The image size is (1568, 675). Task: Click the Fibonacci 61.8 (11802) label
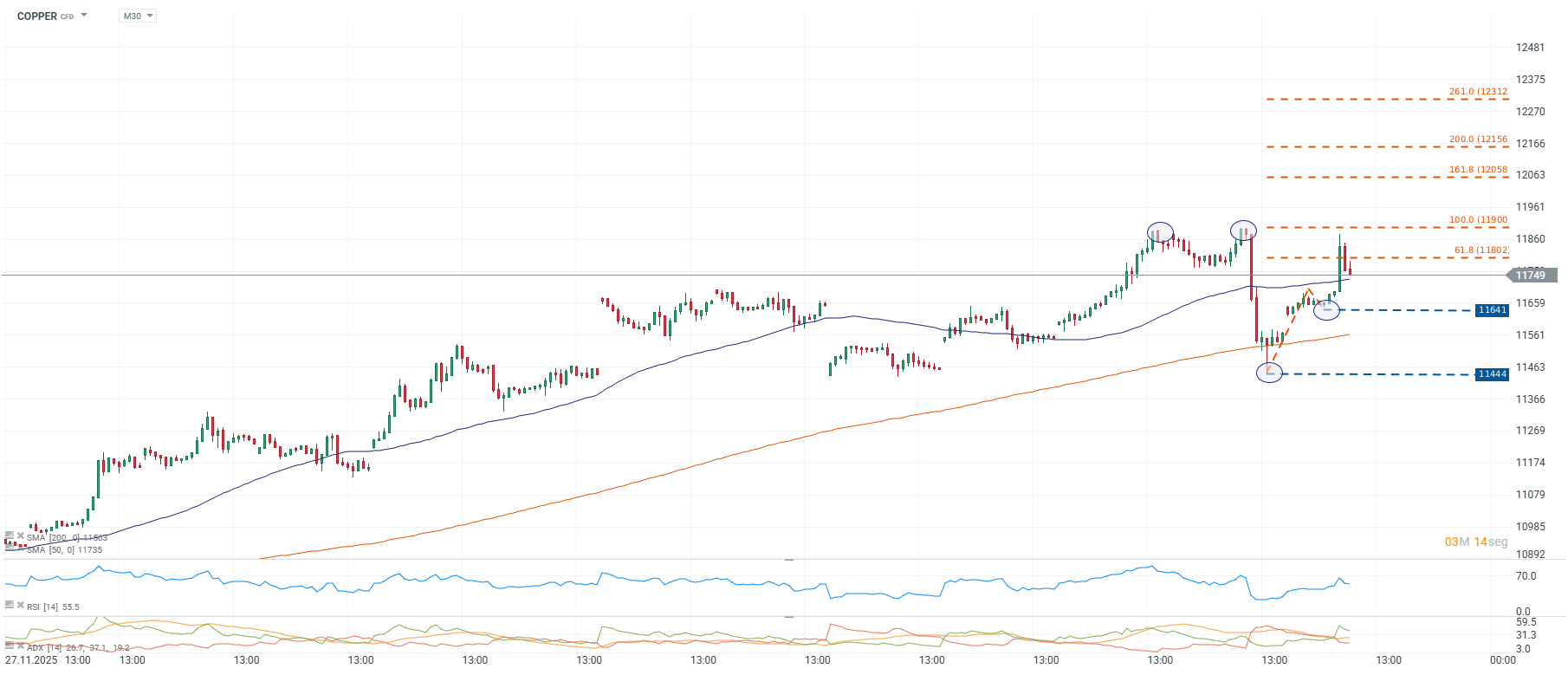point(1481,250)
